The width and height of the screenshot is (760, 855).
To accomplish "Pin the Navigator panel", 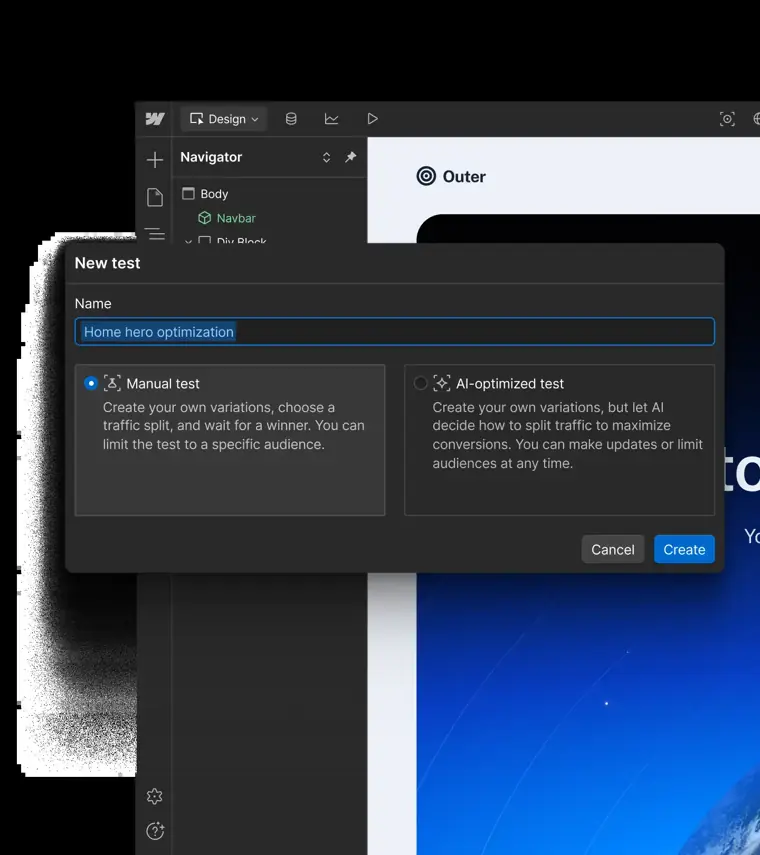I will coord(351,157).
